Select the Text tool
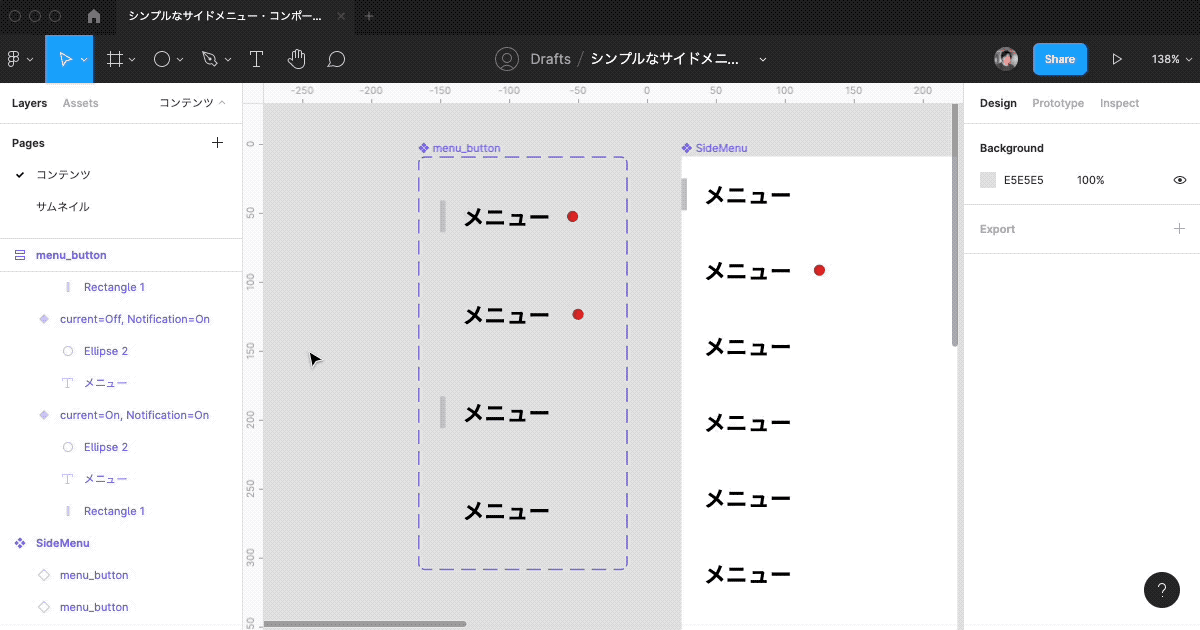This screenshot has height=630, width=1200. [x=256, y=58]
